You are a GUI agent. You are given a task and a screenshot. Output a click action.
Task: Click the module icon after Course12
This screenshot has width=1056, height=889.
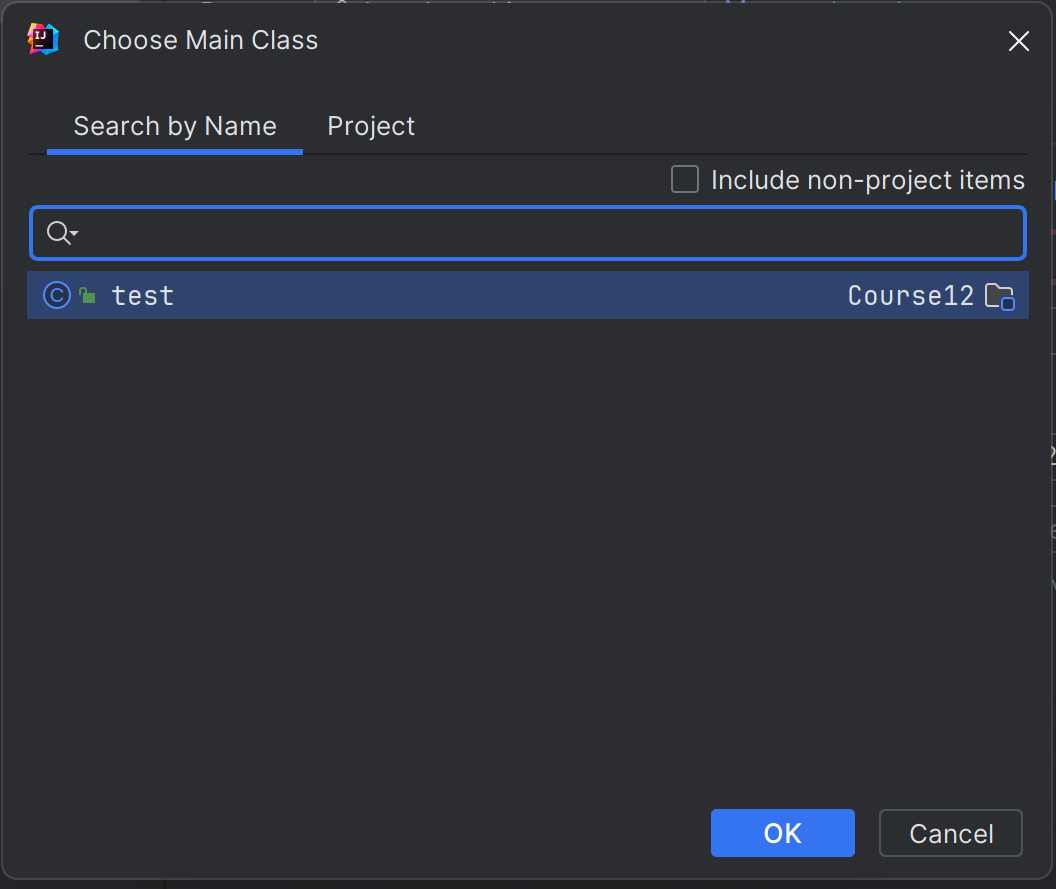(1000, 295)
